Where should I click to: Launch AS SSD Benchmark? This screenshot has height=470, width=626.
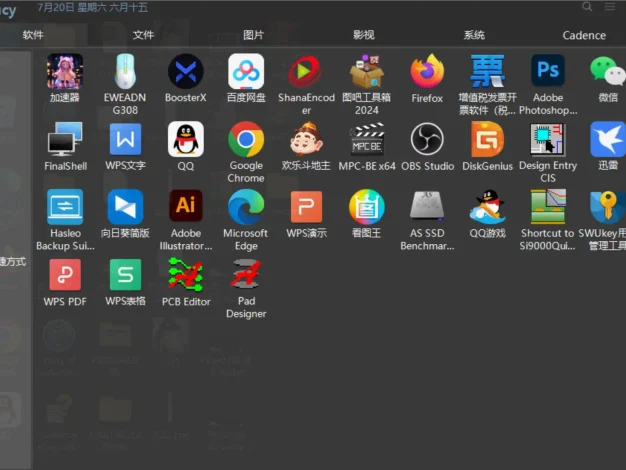tap(427, 206)
